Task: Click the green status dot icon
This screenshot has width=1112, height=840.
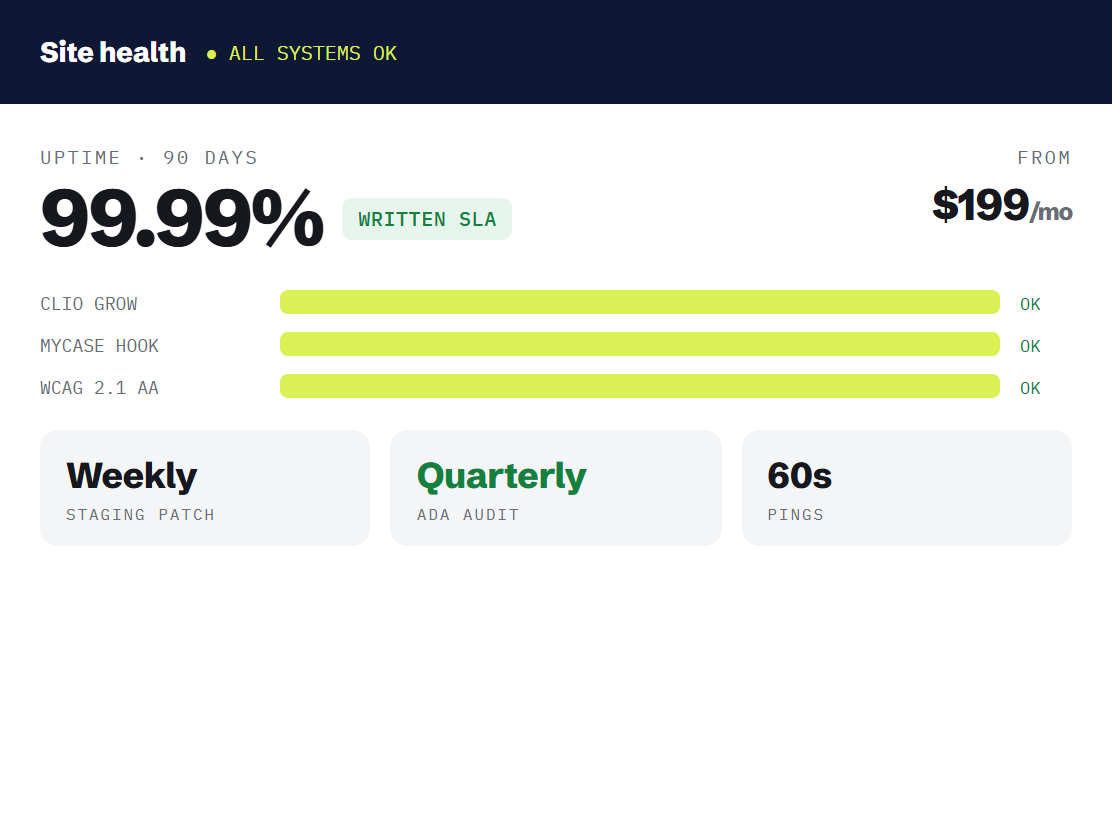Action: pos(211,54)
